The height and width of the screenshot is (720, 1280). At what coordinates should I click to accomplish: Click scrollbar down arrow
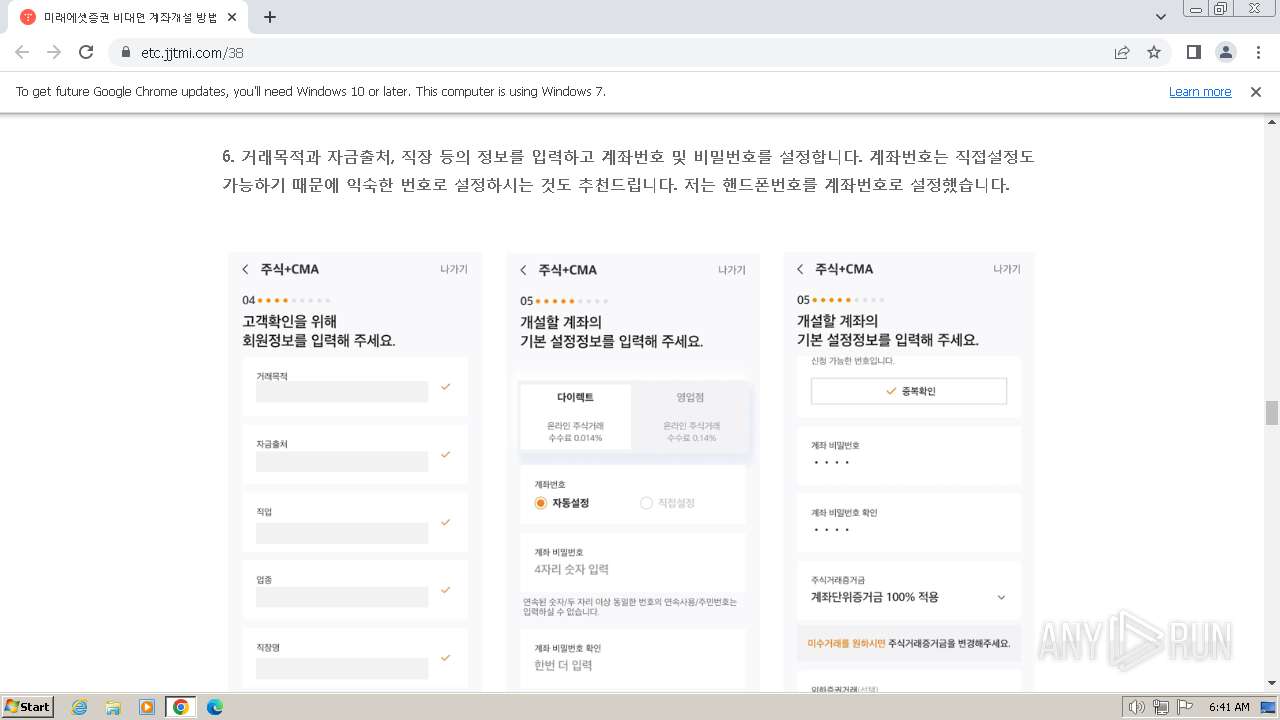[1271, 683]
